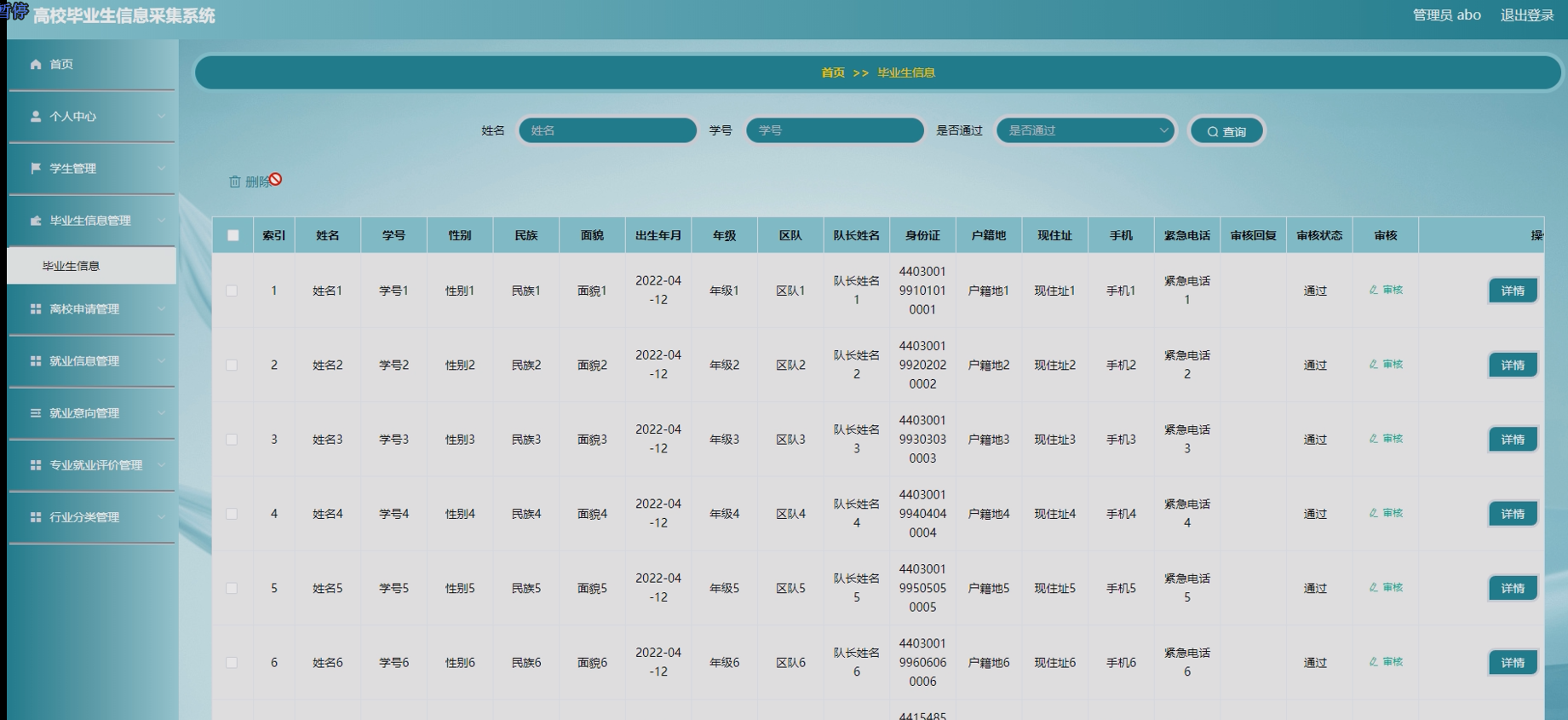This screenshot has width=1568, height=720.
Task: Click the 索引 column header
Action: 274,235
